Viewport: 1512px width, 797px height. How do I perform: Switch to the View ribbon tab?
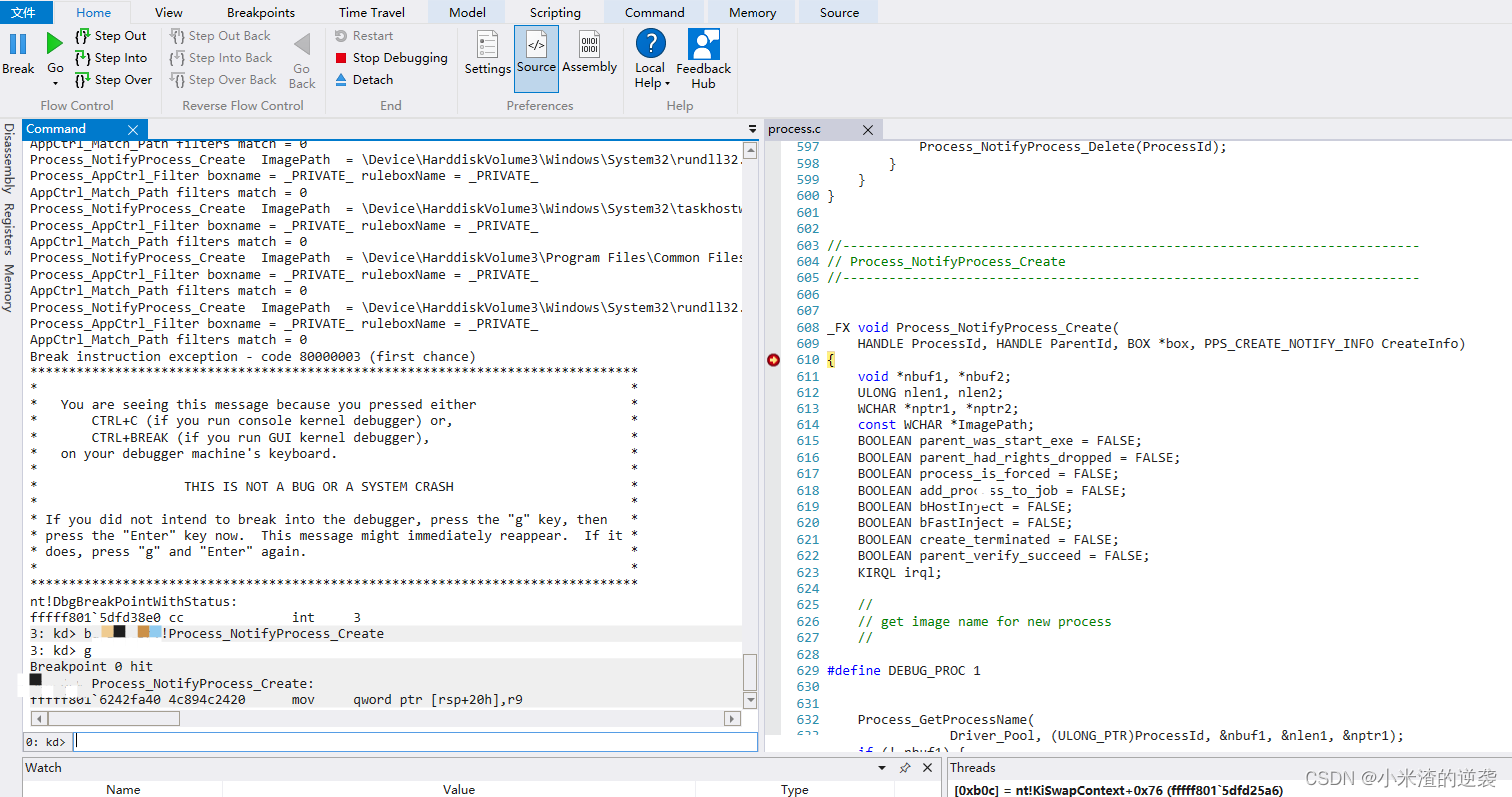click(x=169, y=13)
